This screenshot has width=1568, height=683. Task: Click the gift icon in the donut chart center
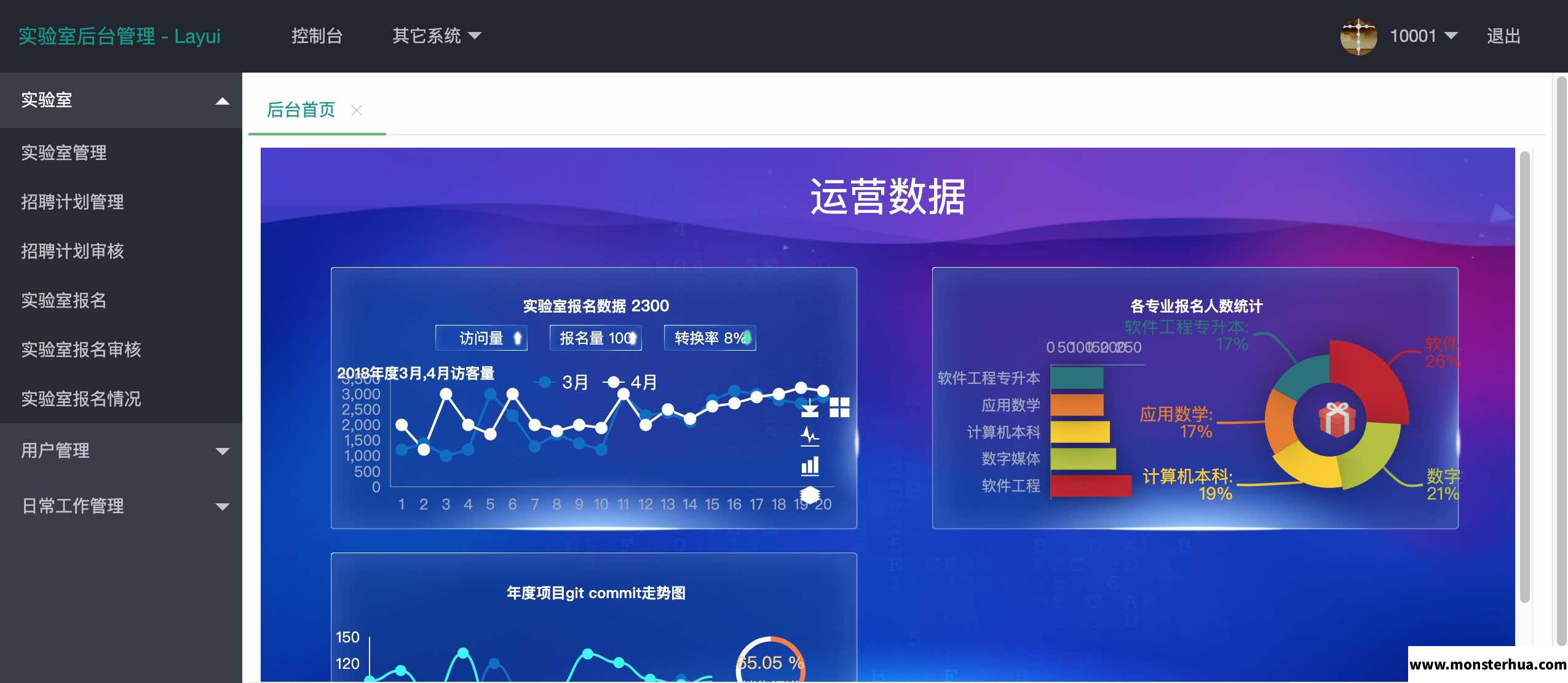pos(1336,420)
